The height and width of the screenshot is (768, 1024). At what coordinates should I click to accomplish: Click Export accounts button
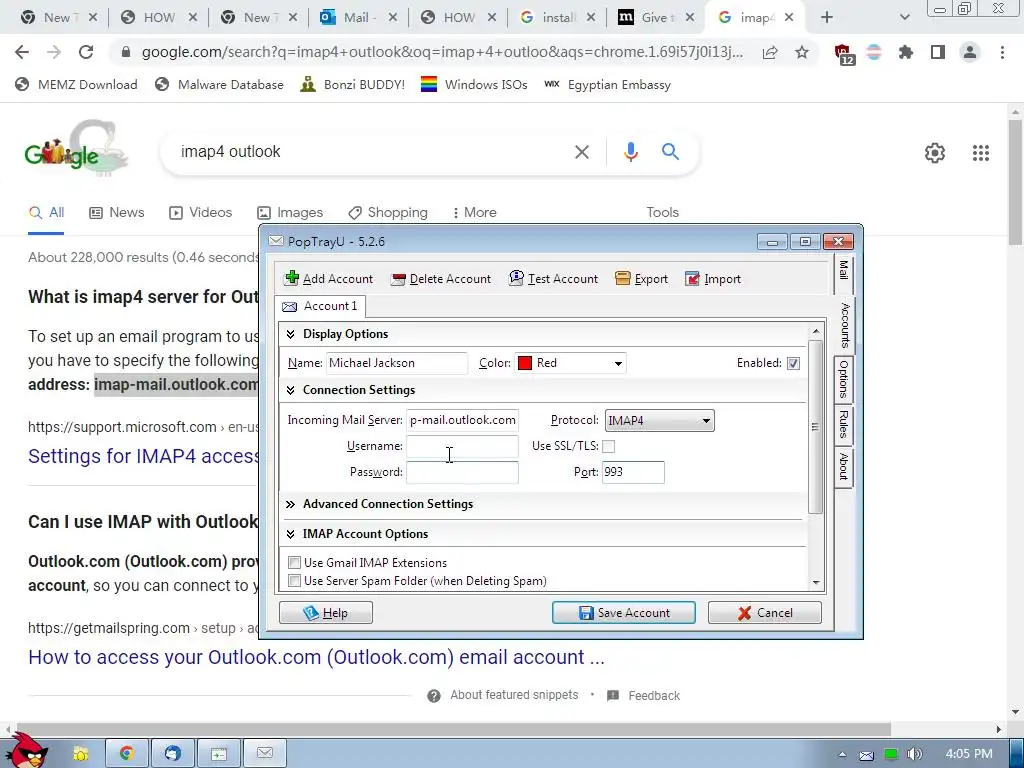pyautogui.click(x=641, y=279)
